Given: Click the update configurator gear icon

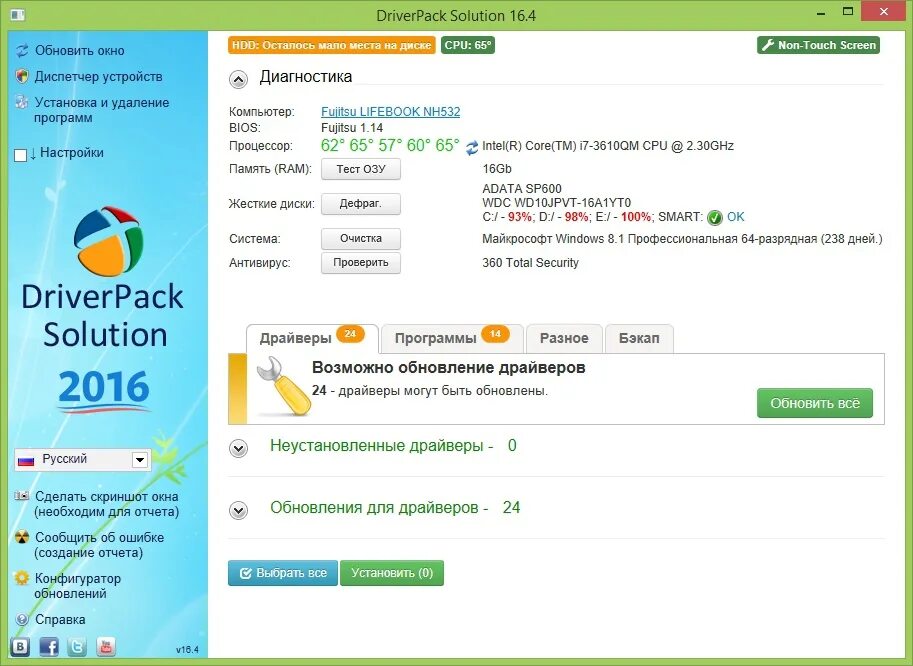Looking at the screenshot, I should [22, 578].
